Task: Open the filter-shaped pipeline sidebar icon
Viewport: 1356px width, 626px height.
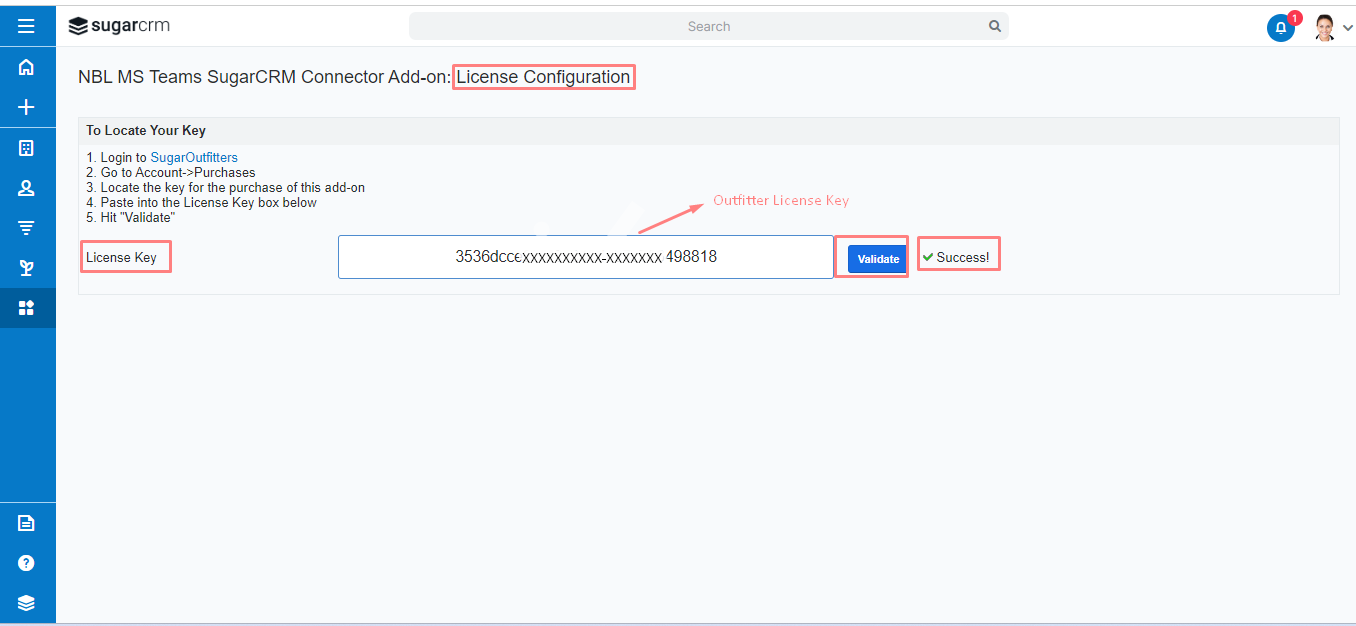Action: (x=27, y=228)
